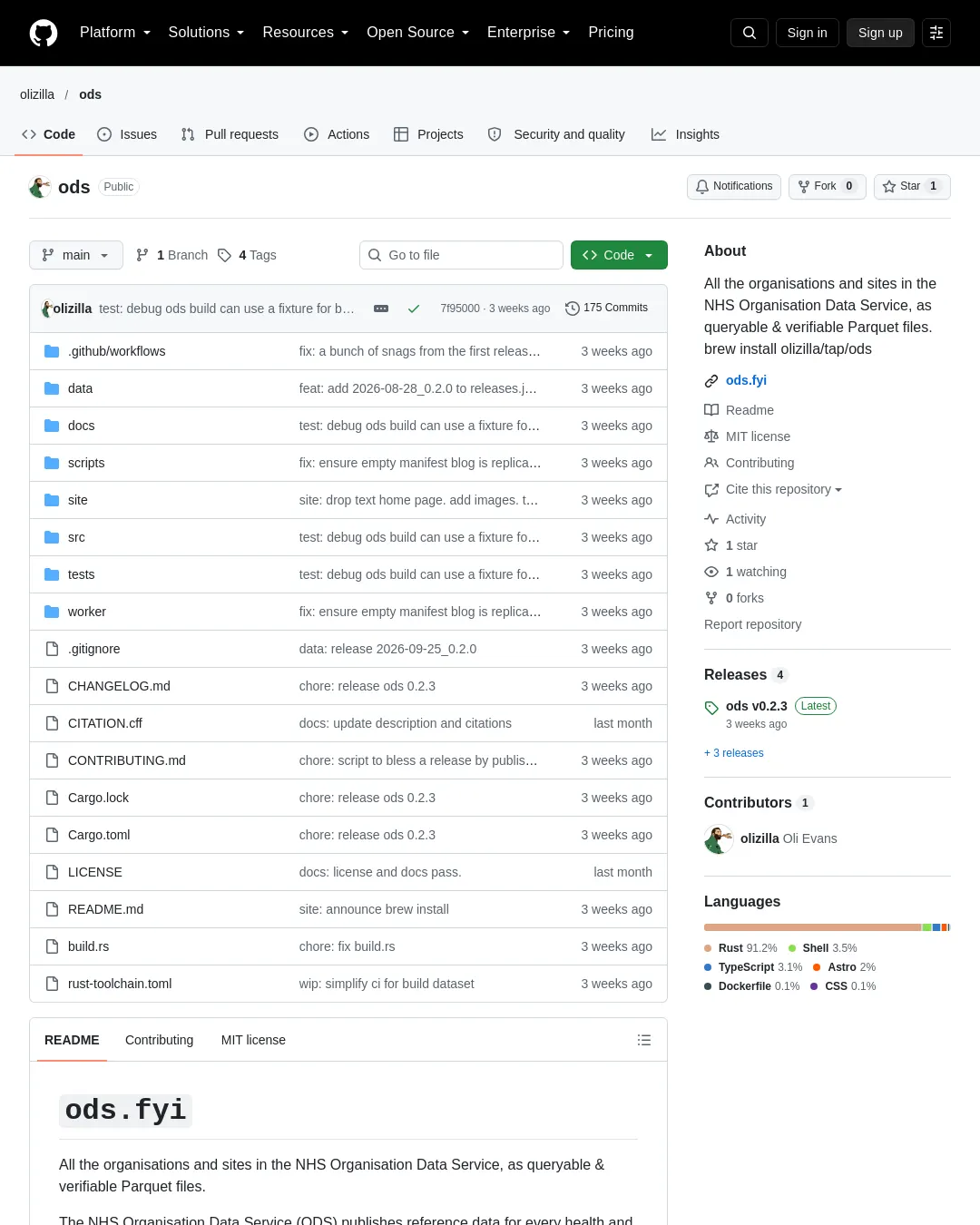Click the LICENSE file icon
The height and width of the screenshot is (1225, 980).
(52, 872)
